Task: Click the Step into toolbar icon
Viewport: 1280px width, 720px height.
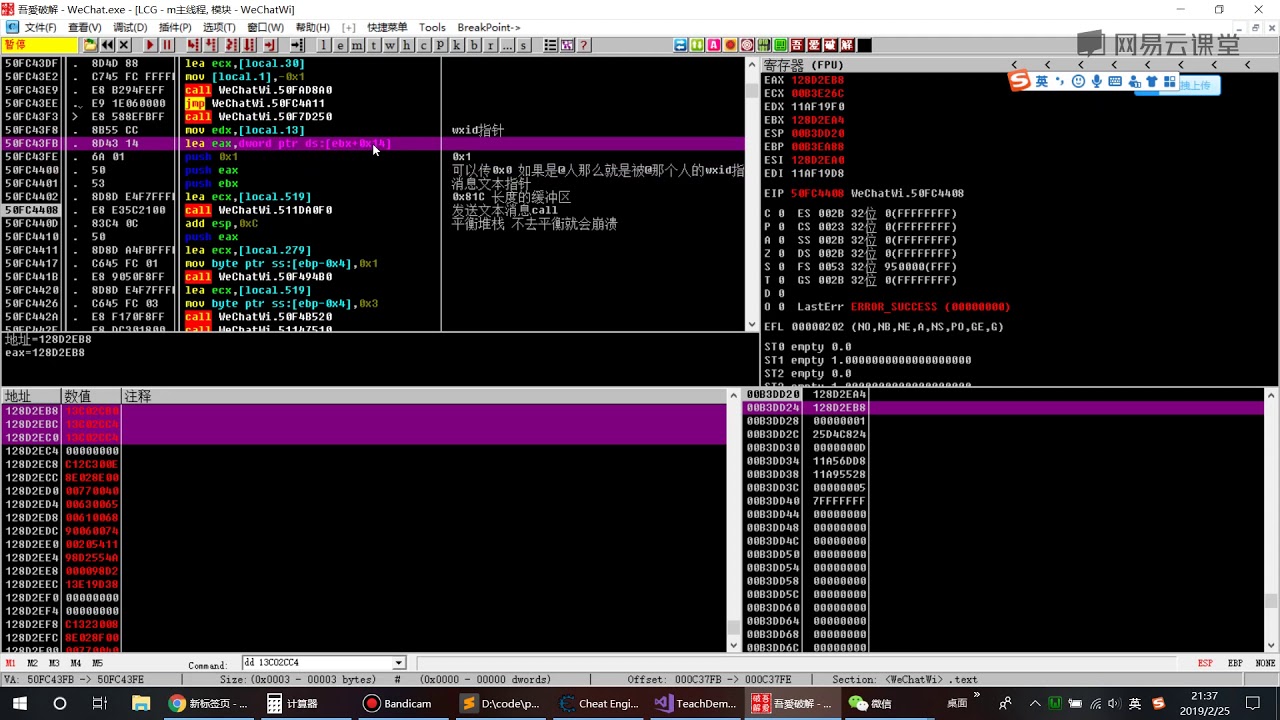Action: pyautogui.click(x=193, y=45)
